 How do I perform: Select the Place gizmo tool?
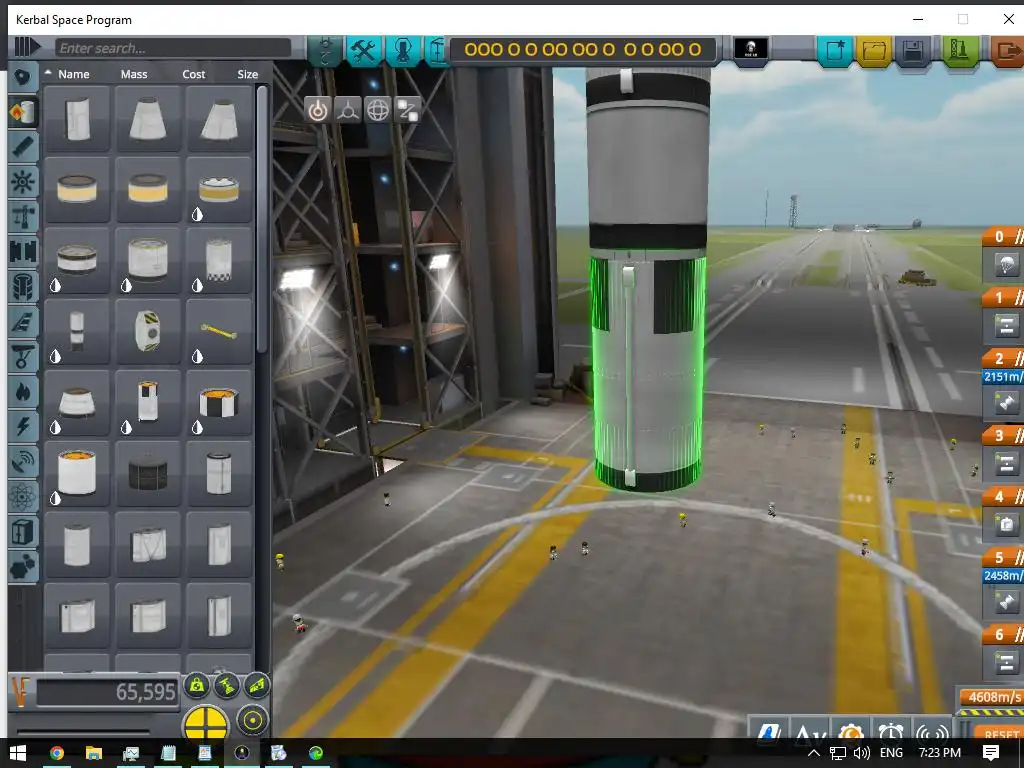tap(317, 110)
